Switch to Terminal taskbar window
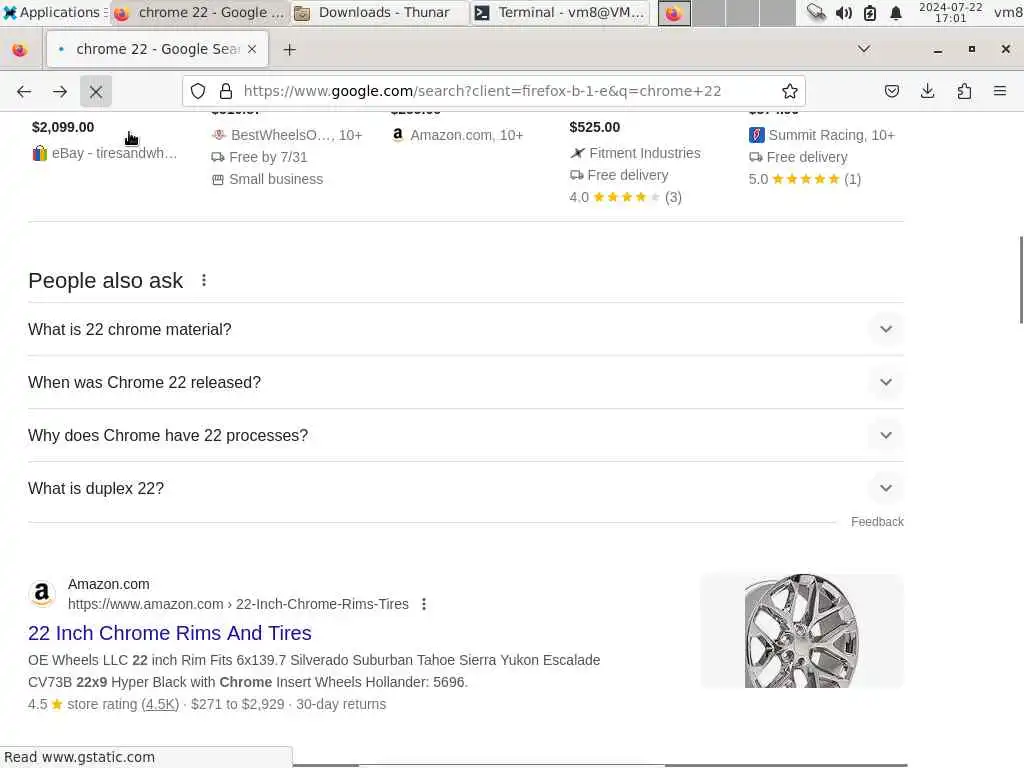1024x768 pixels. 560,12
